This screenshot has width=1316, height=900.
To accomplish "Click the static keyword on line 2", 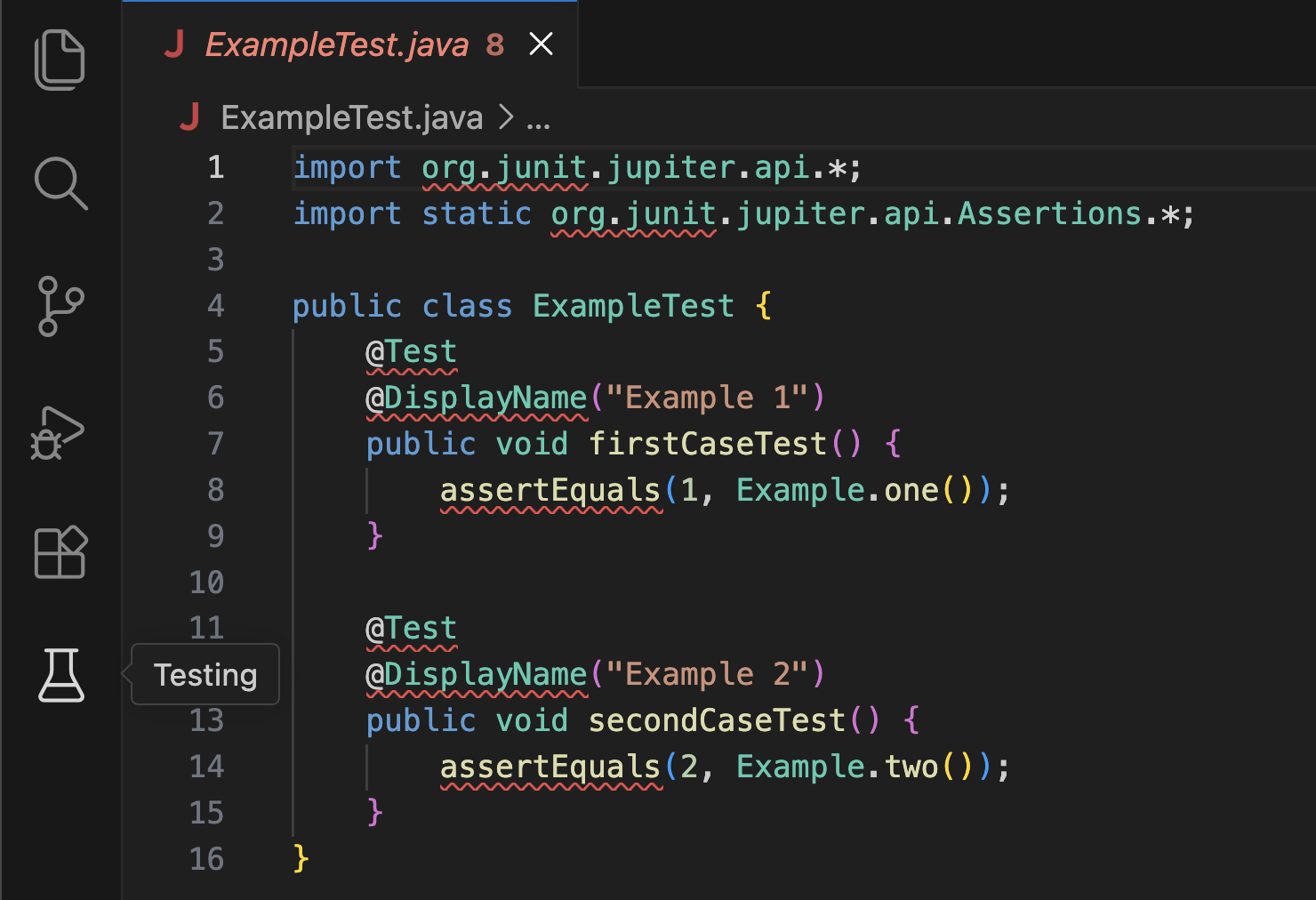I will [476, 213].
